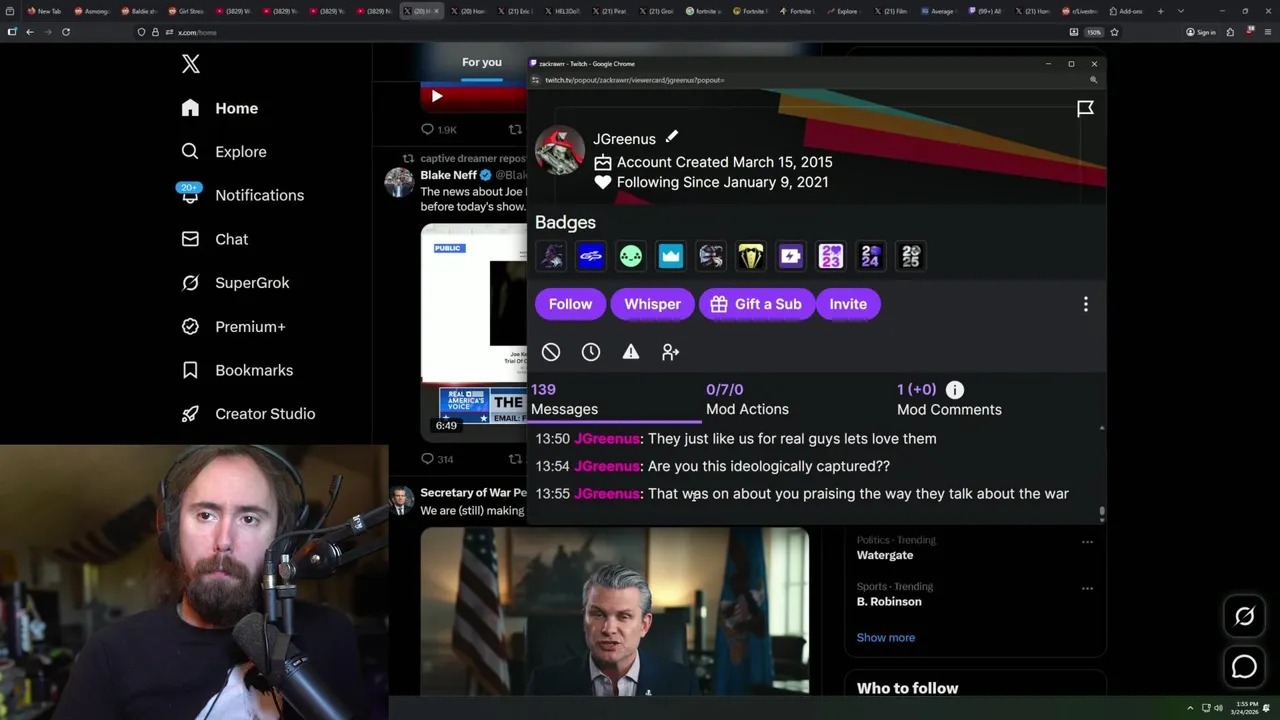
Task: Play the video at top of X feed
Action: (437, 97)
